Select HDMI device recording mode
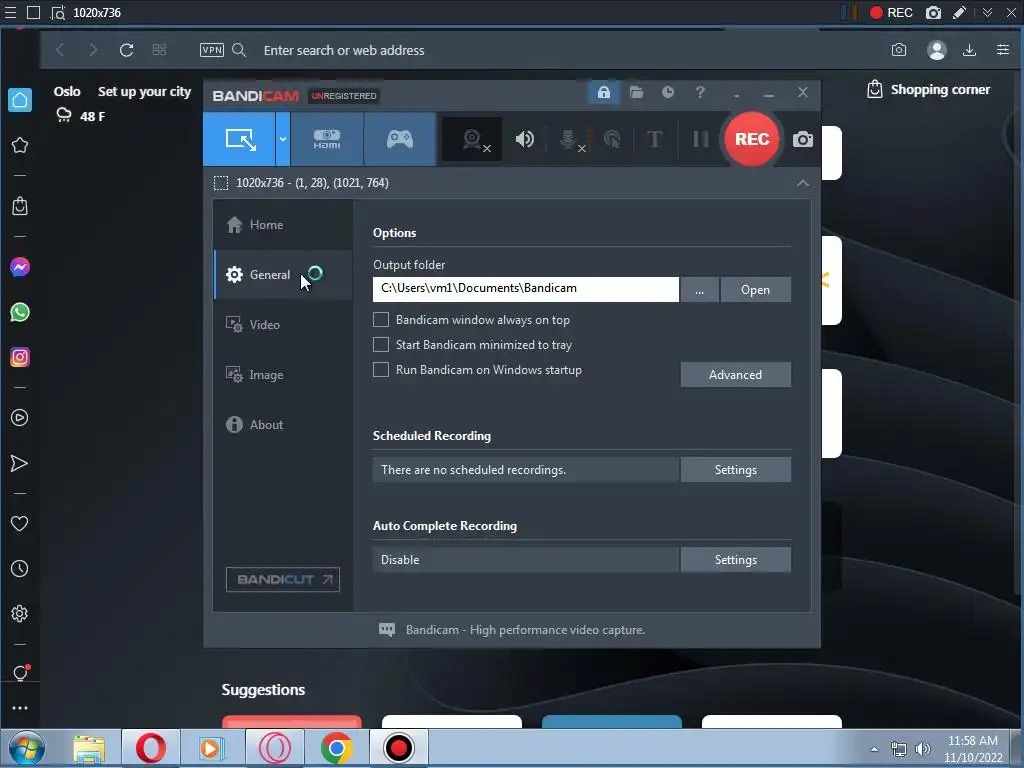Screen dimensions: 1024x768 [327, 139]
